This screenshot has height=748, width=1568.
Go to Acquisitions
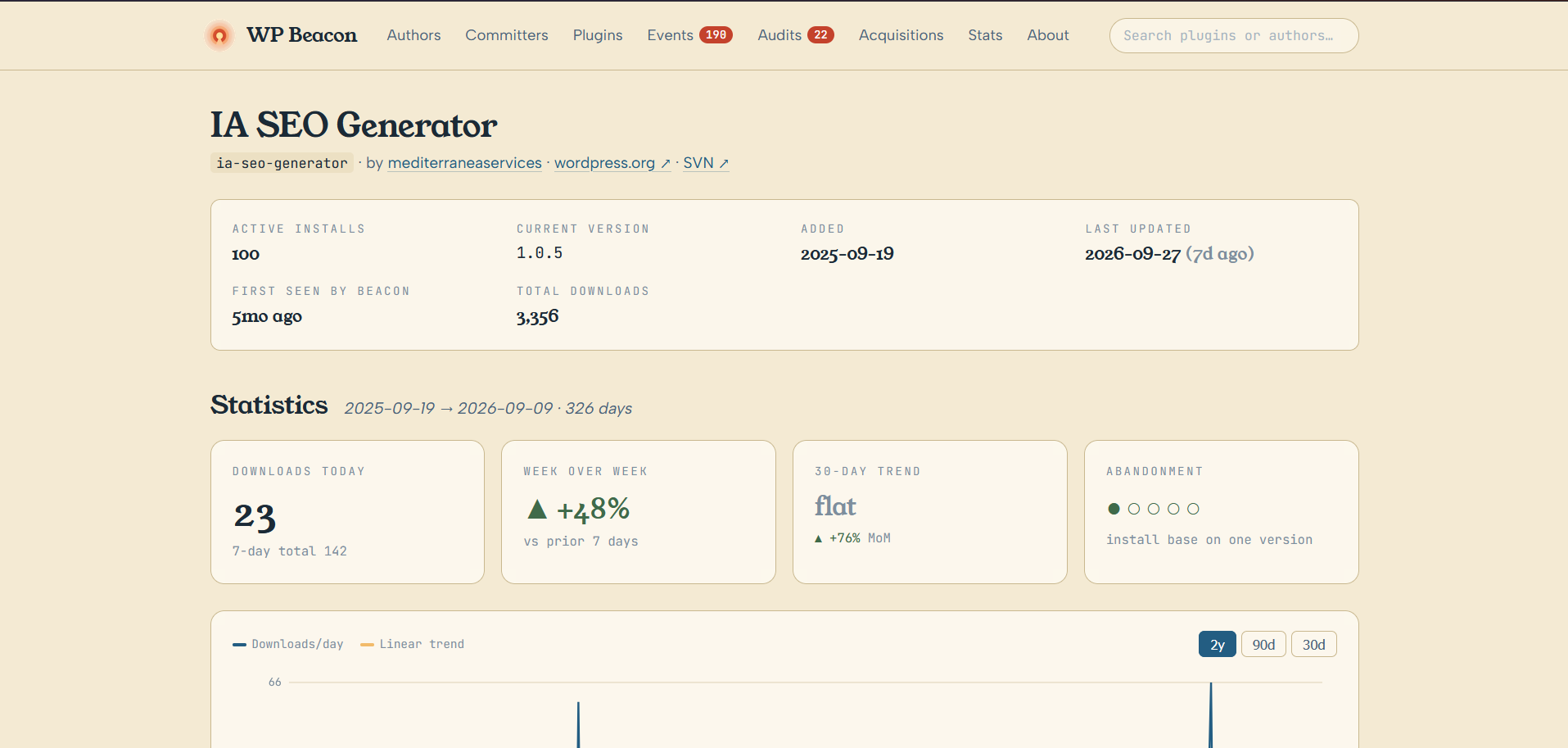click(x=901, y=35)
